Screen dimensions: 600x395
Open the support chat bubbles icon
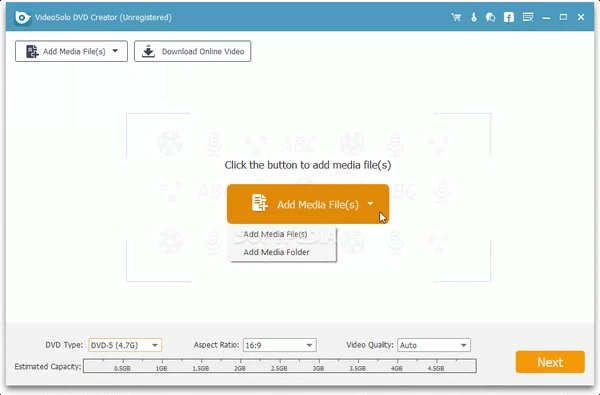491,17
